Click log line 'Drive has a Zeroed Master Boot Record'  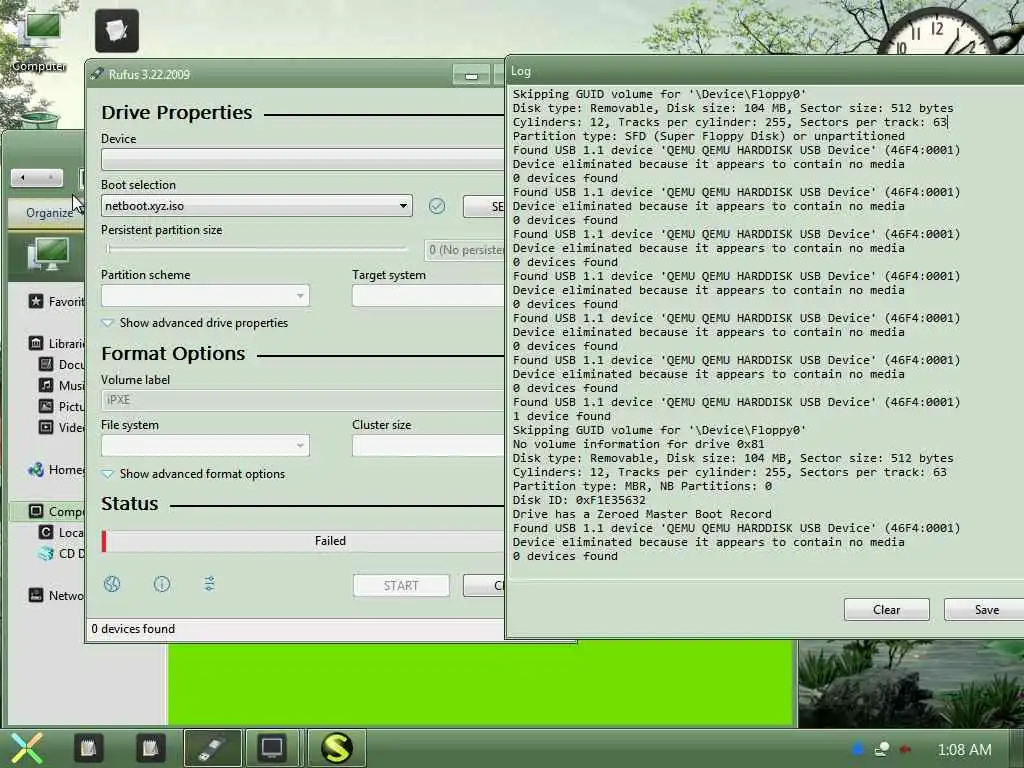click(642, 514)
